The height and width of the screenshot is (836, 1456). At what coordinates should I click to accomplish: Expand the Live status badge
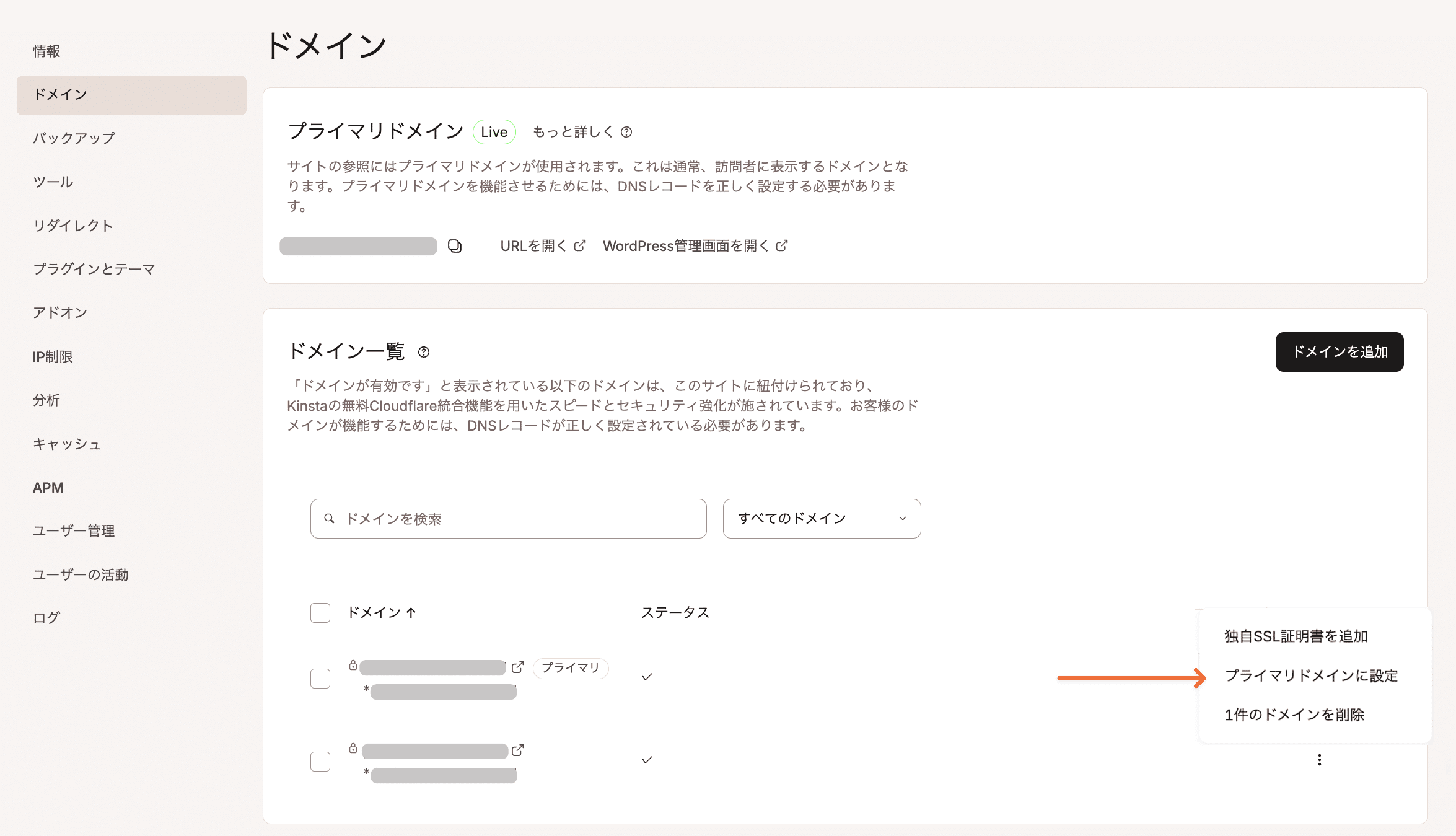(494, 131)
